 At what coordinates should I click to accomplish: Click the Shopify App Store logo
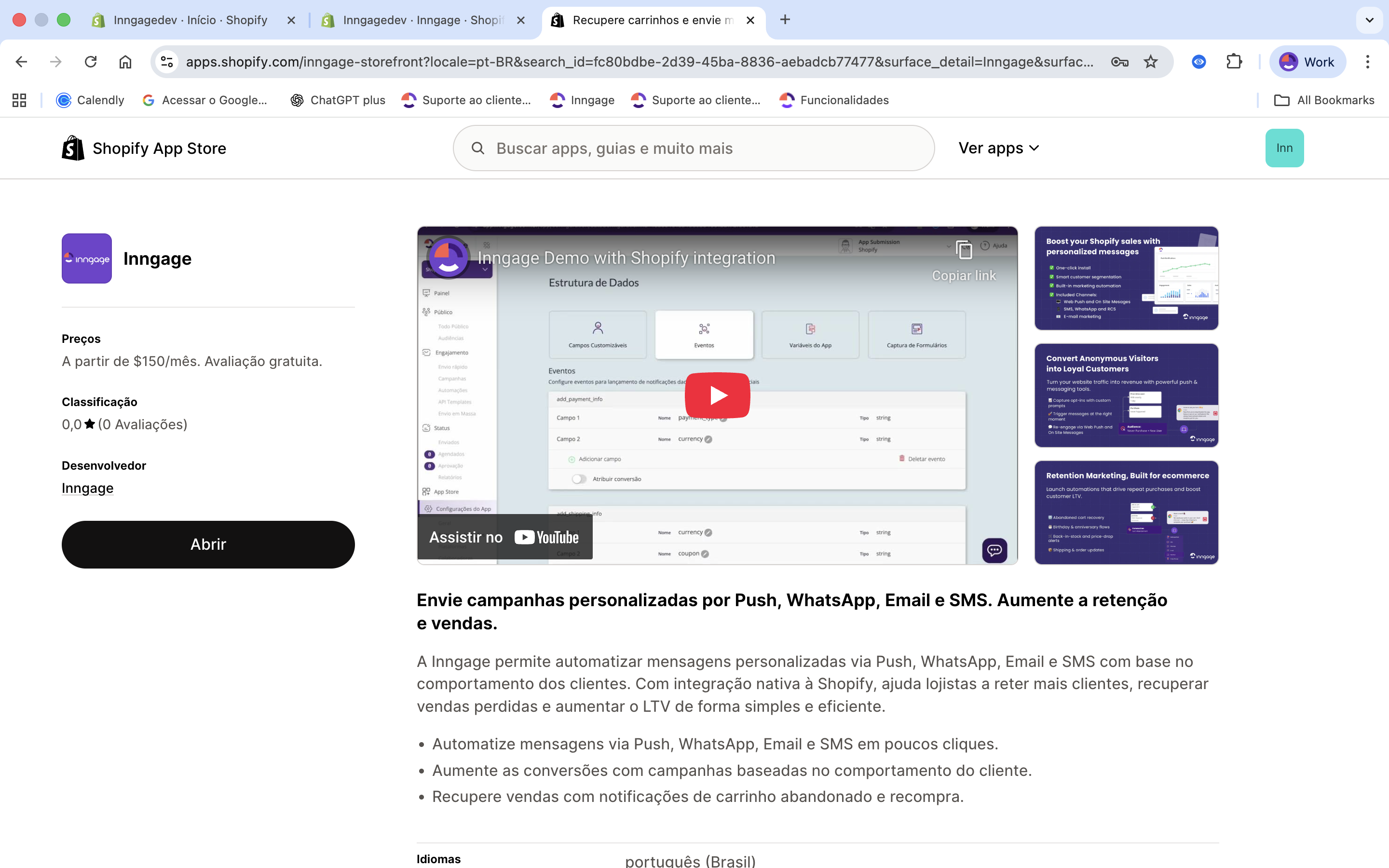[x=144, y=148]
